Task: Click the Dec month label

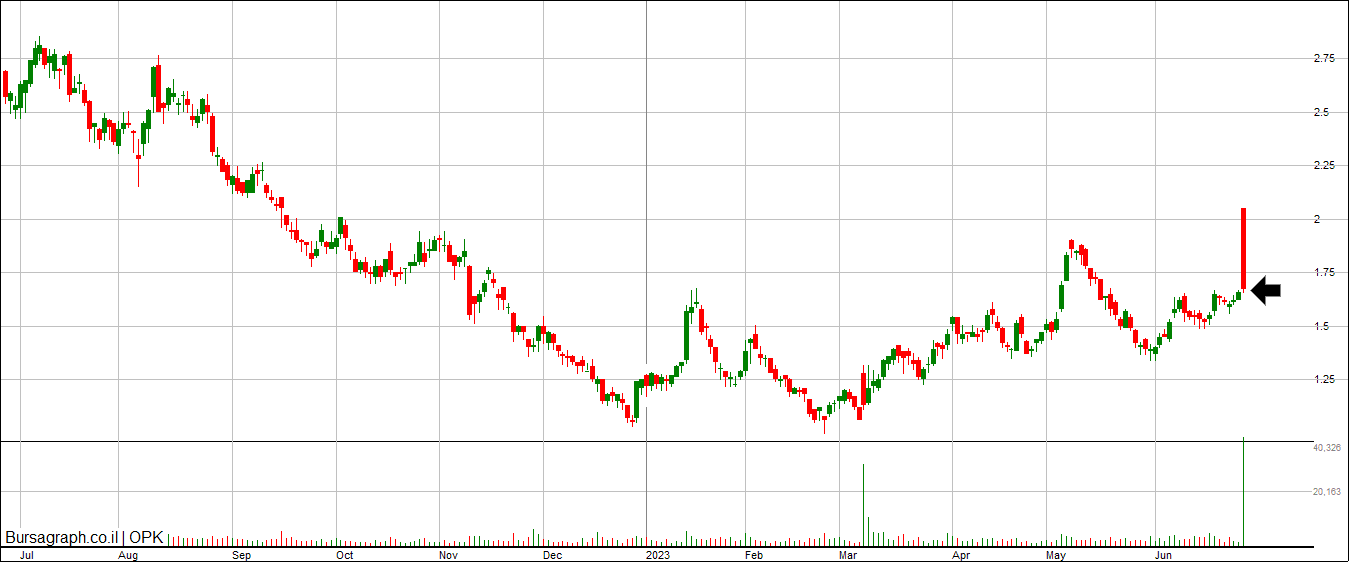Action: pos(553,554)
